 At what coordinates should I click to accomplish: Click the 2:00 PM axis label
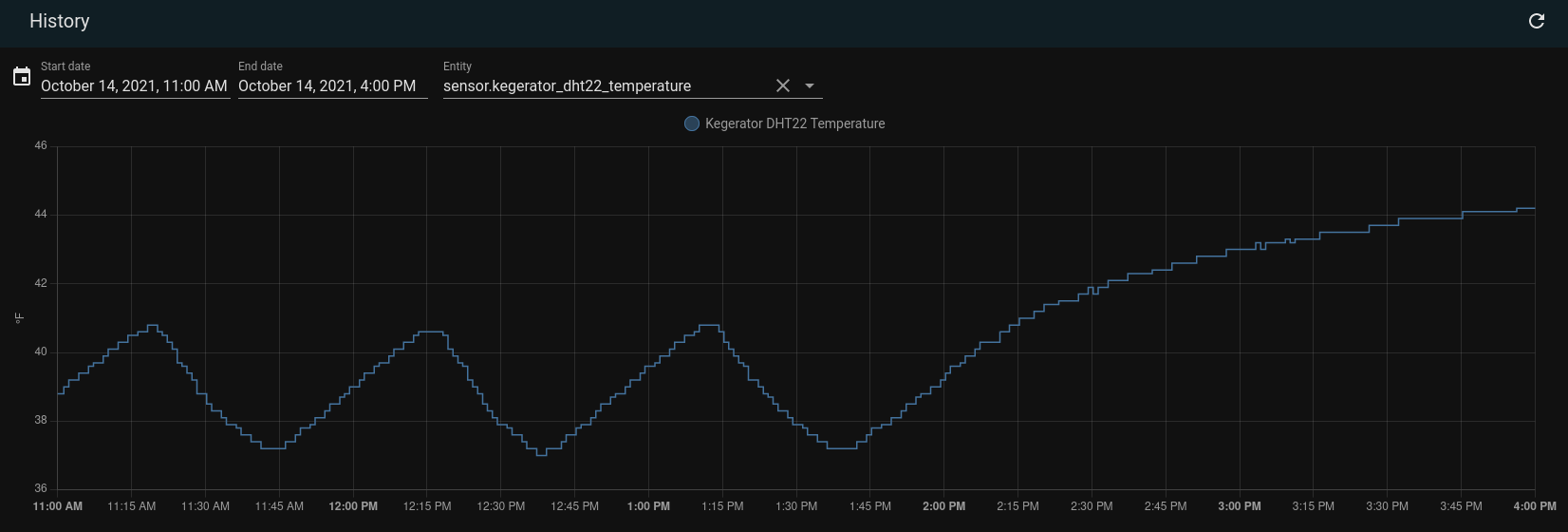pos(944,506)
